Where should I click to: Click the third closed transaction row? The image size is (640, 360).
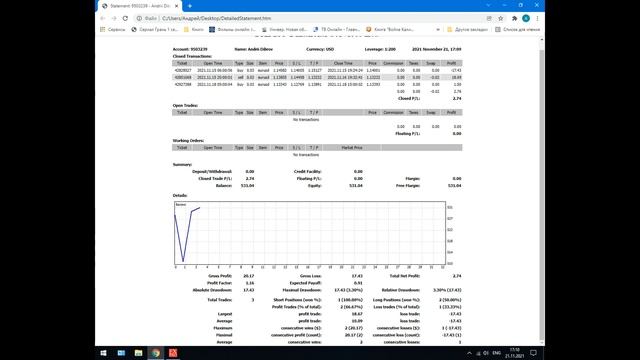pos(317,84)
